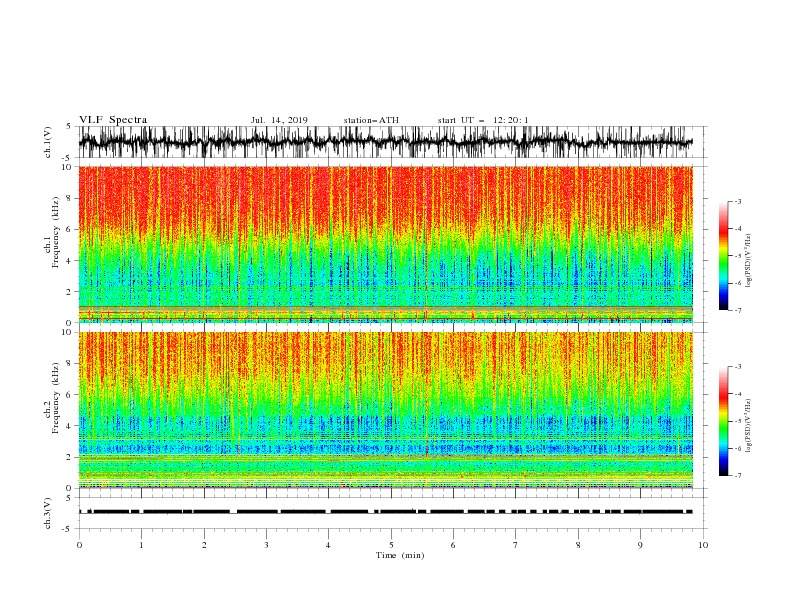The height and width of the screenshot is (612, 792).
Task: Click tick label '10' on the Time axis
Action: coord(703,545)
